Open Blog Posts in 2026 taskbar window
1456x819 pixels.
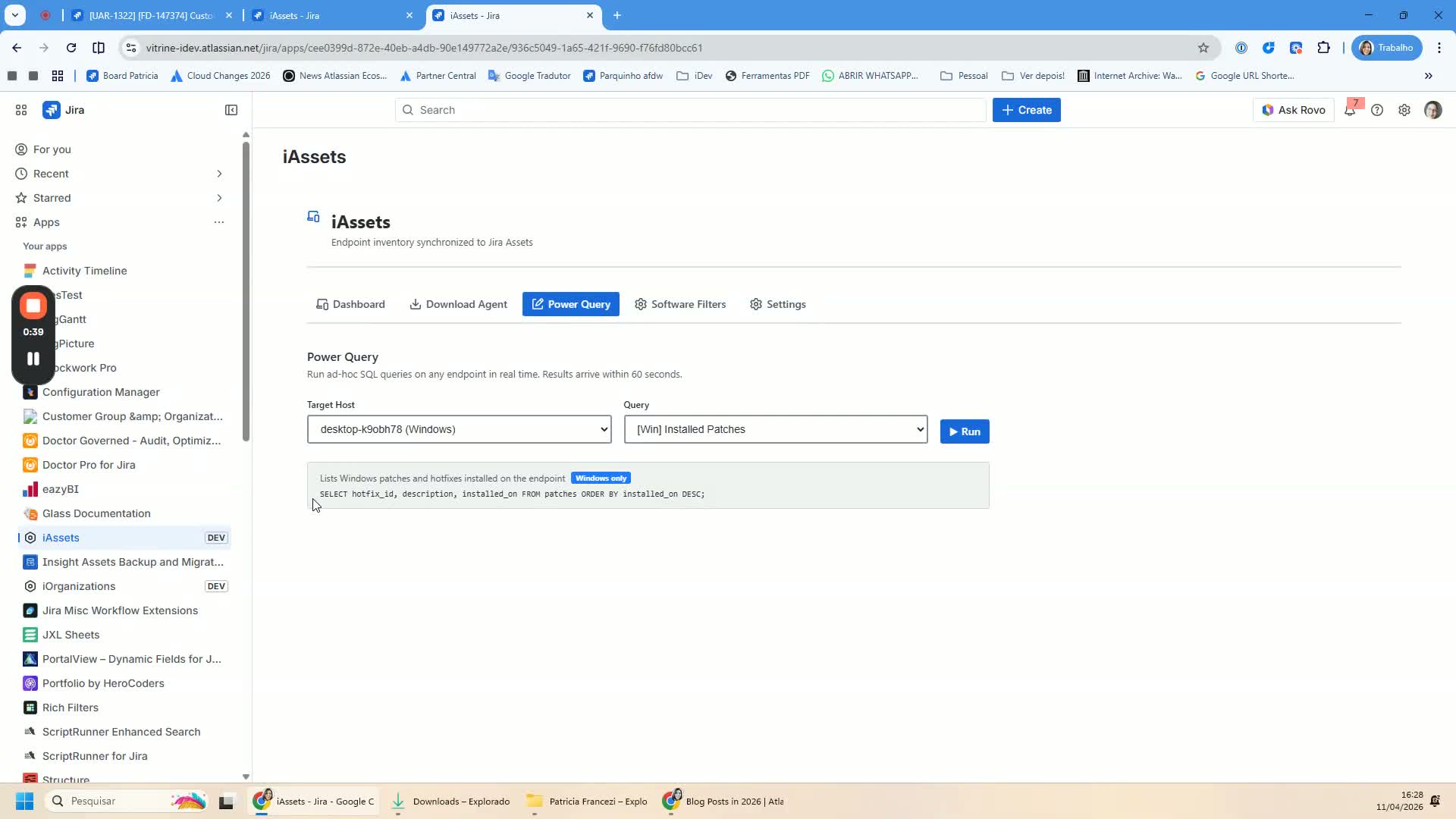[724, 801]
